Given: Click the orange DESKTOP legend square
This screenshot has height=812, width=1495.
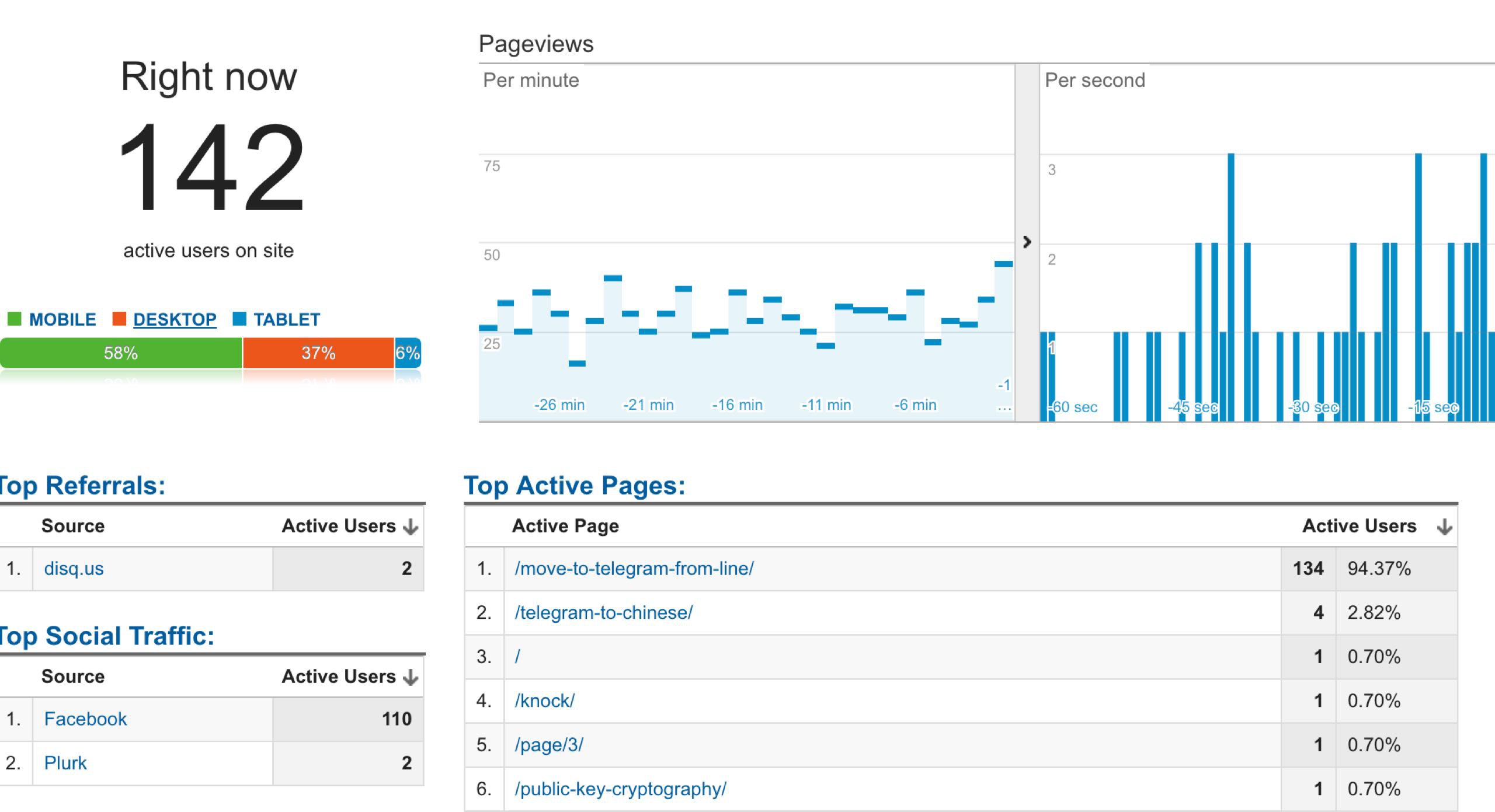Looking at the screenshot, I should (119, 319).
